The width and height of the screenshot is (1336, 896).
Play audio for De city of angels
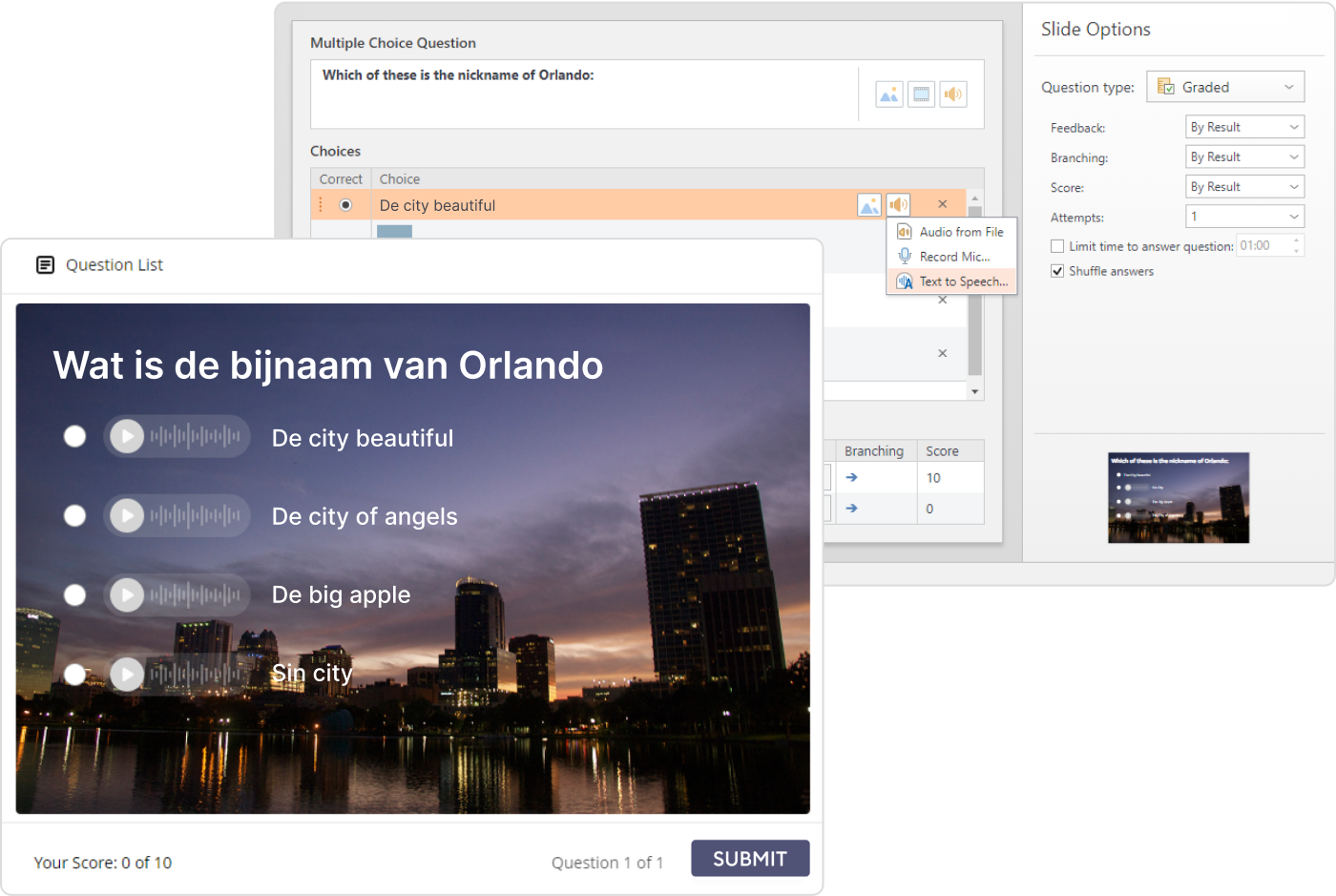(x=127, y=515)
